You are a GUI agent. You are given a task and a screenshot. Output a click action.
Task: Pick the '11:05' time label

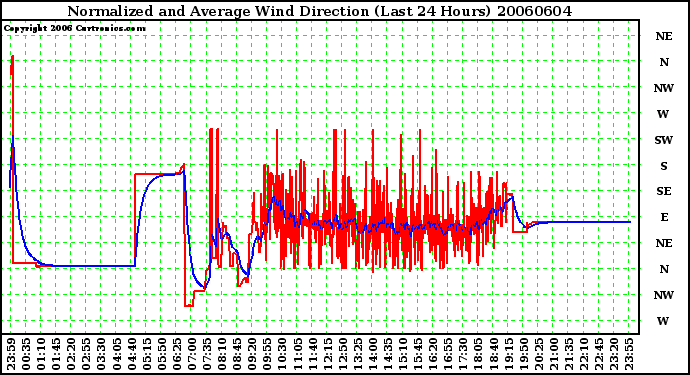(297, 354)
